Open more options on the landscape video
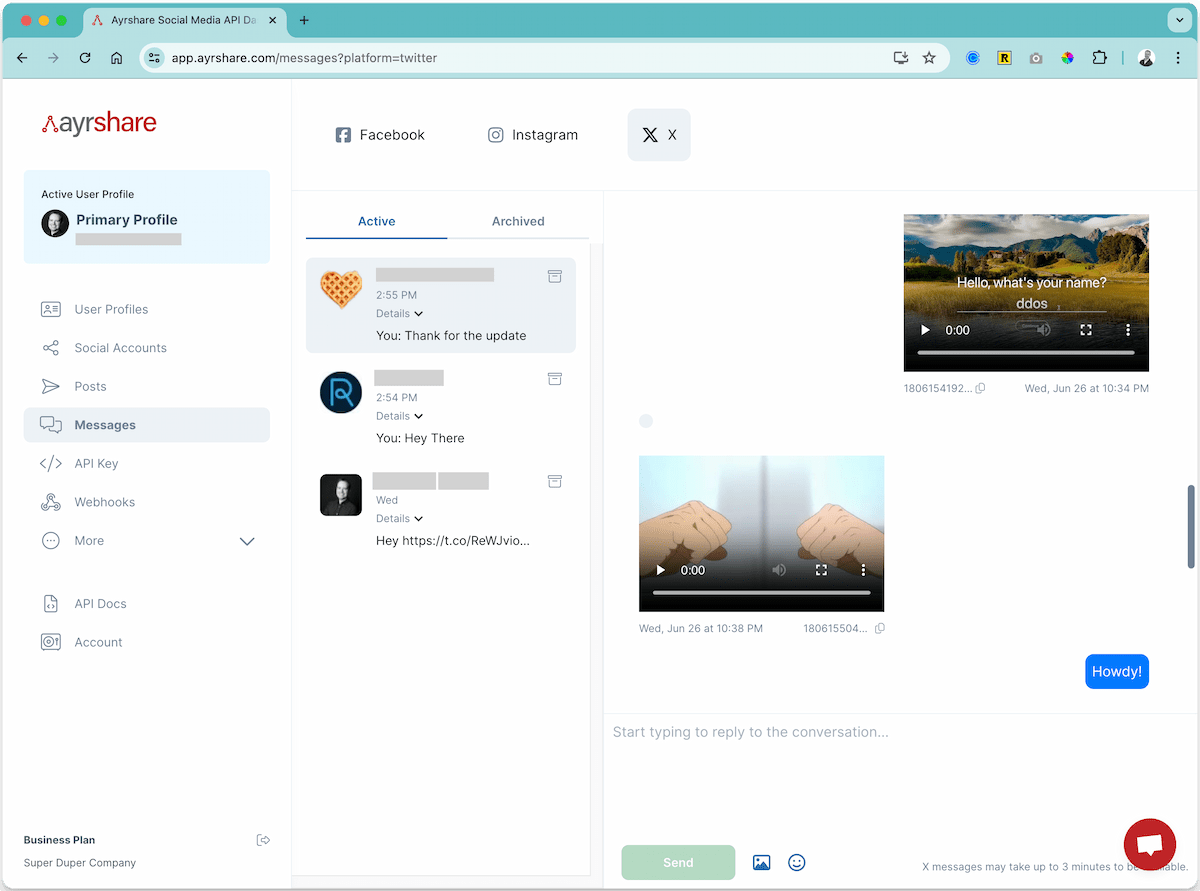This screenshot has width=1200, height=891. pyautogui.click(x=1128, y=330)
